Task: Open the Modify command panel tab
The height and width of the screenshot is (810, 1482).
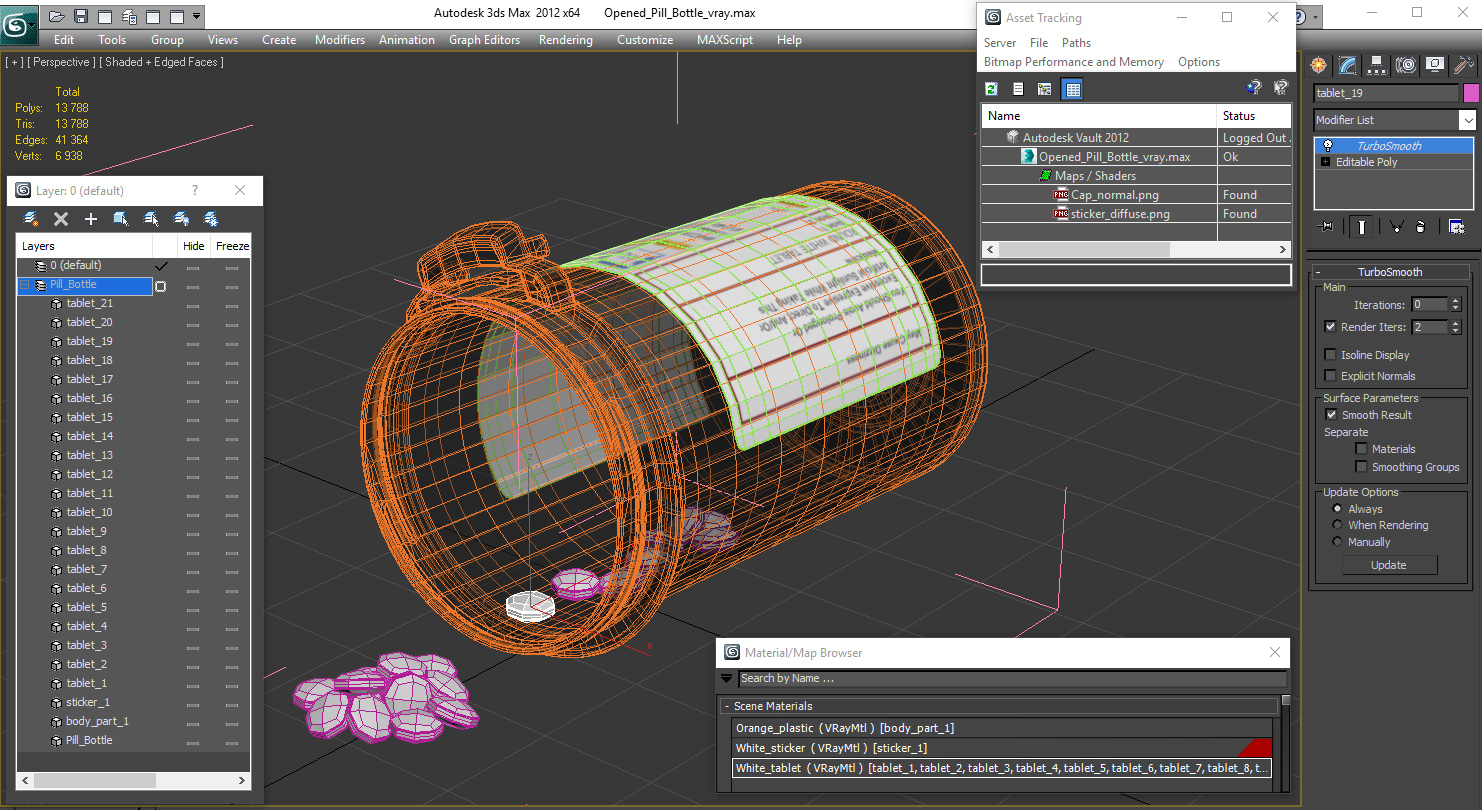Action: (x=1348, y=65)
